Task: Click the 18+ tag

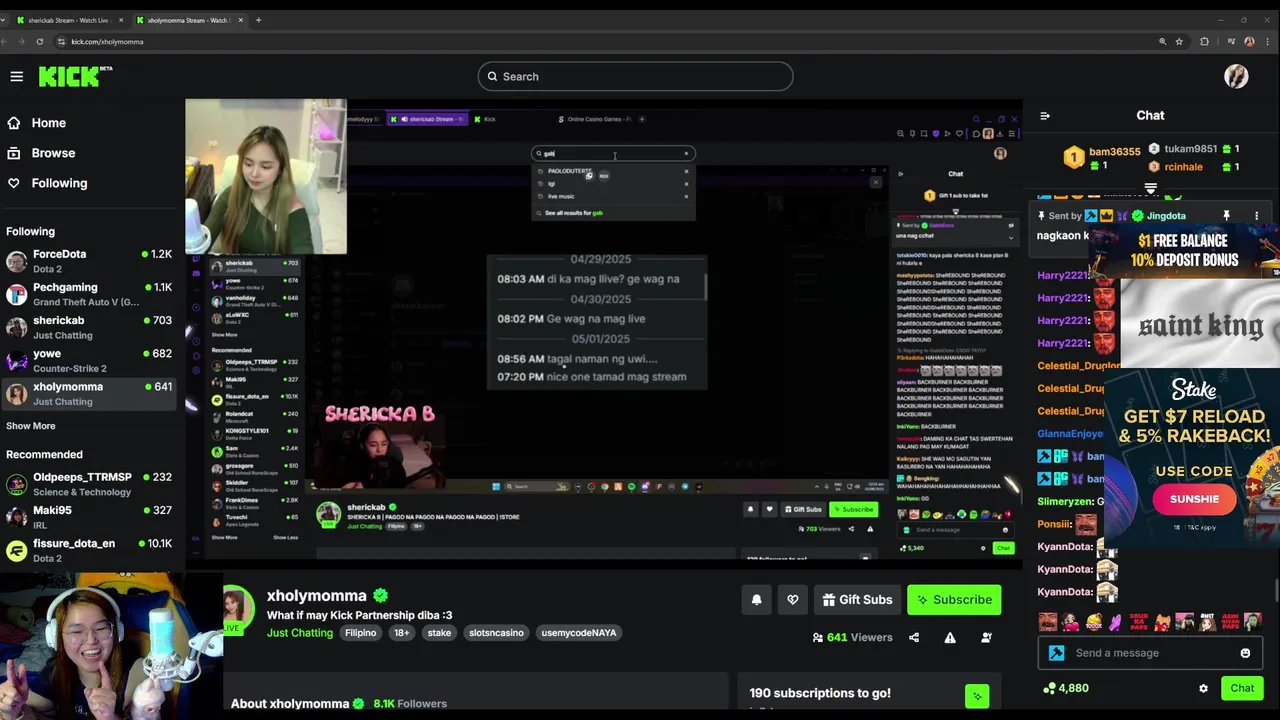Action: pyautogui.click(x=401, y=633)
